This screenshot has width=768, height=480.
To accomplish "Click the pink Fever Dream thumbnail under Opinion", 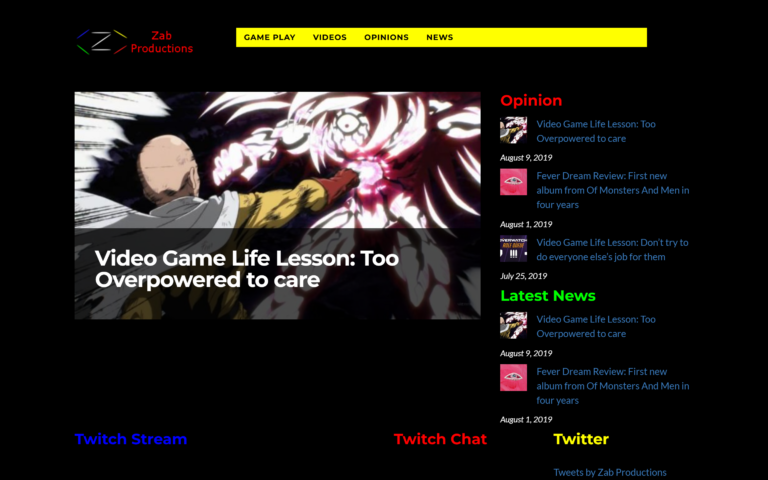I will 513,182.
